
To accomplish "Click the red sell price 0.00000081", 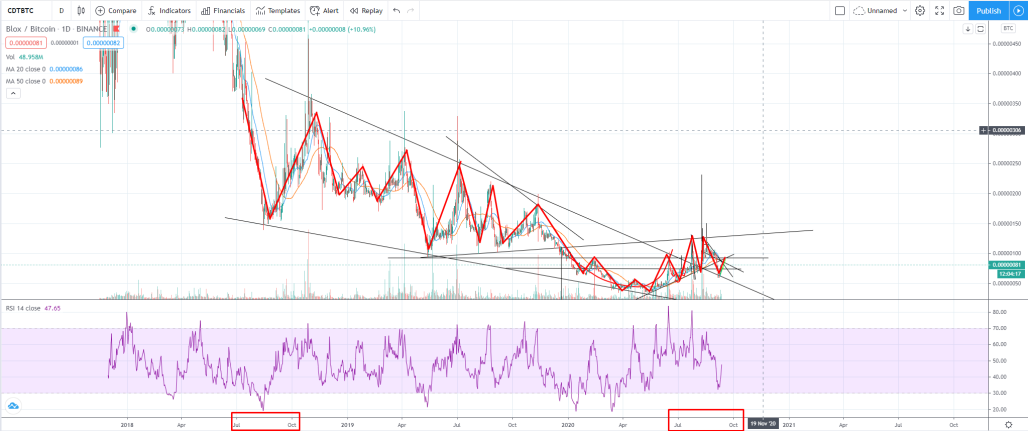I will pos(26,42).
